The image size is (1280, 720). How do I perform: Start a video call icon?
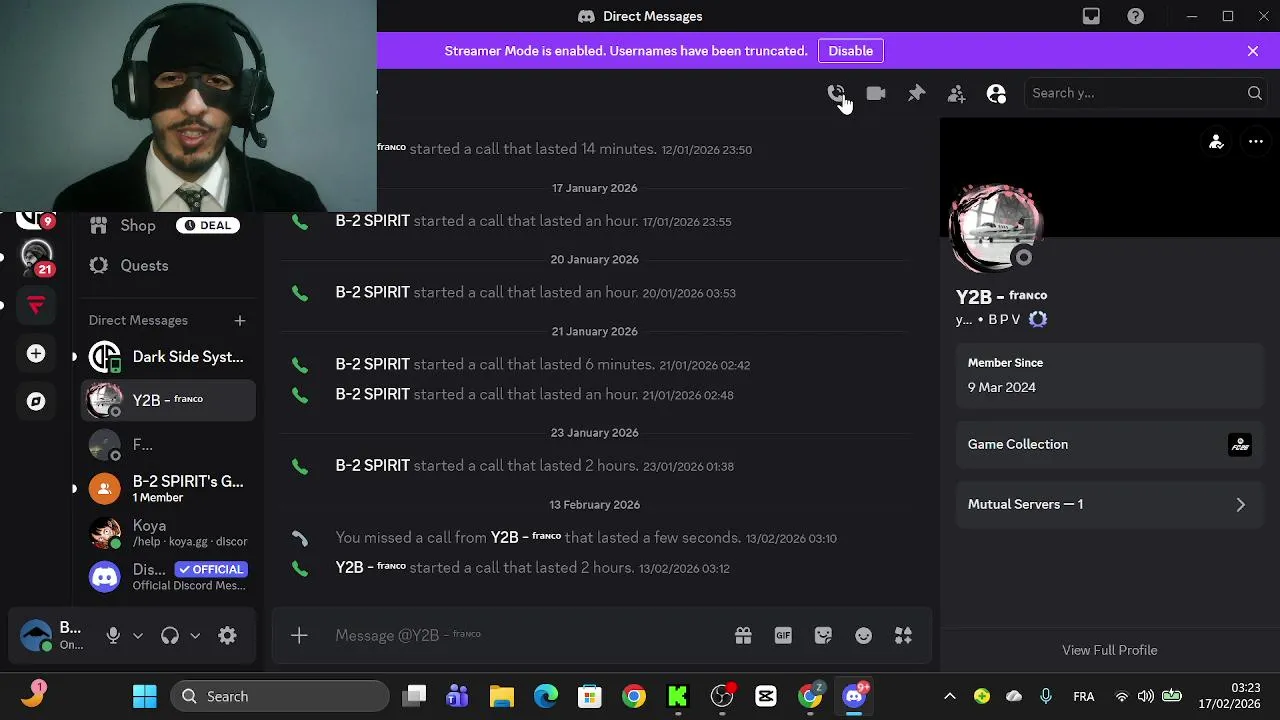click(876, 93)
